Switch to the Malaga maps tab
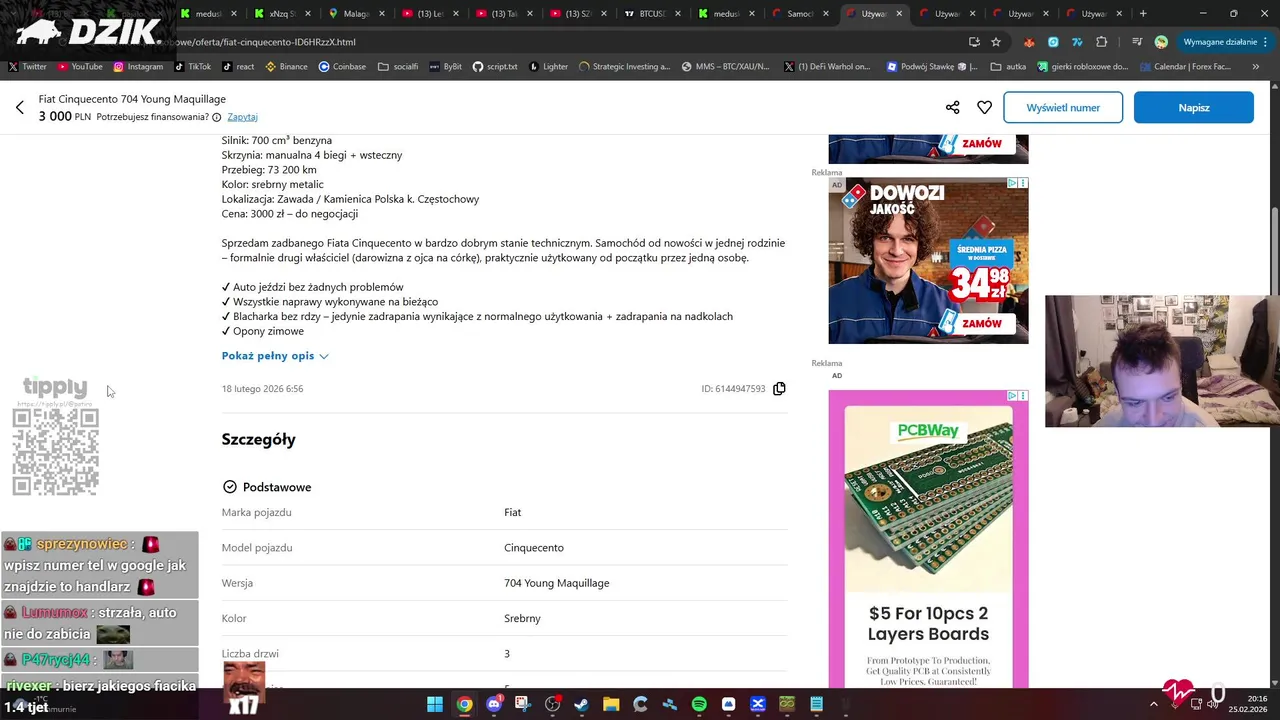1280x720 pixels. (x=356, y=14)
